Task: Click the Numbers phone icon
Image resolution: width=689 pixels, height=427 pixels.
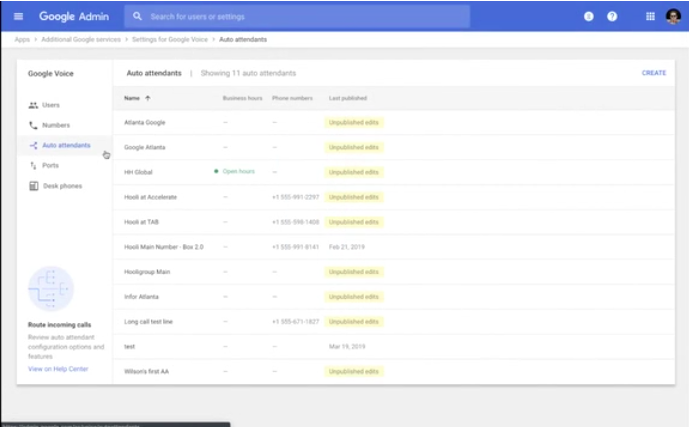Action: pos(33,125)
